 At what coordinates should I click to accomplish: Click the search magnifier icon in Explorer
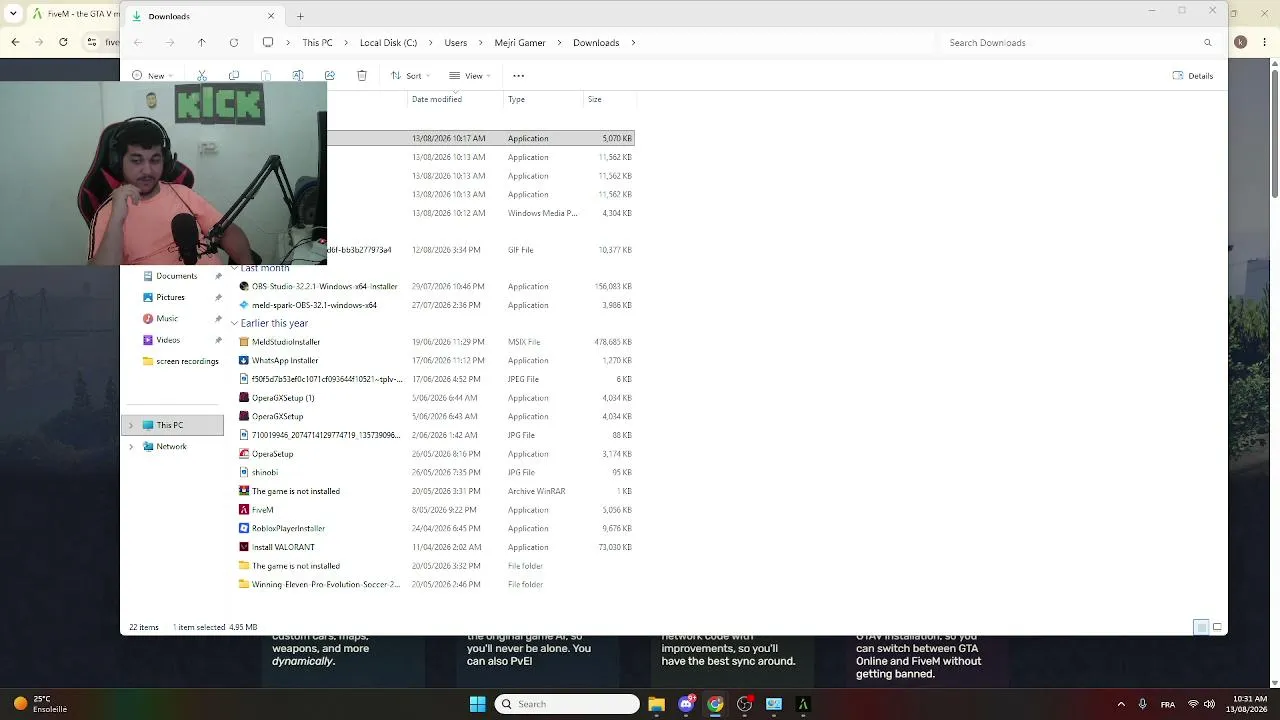[x=1208, y=43]
